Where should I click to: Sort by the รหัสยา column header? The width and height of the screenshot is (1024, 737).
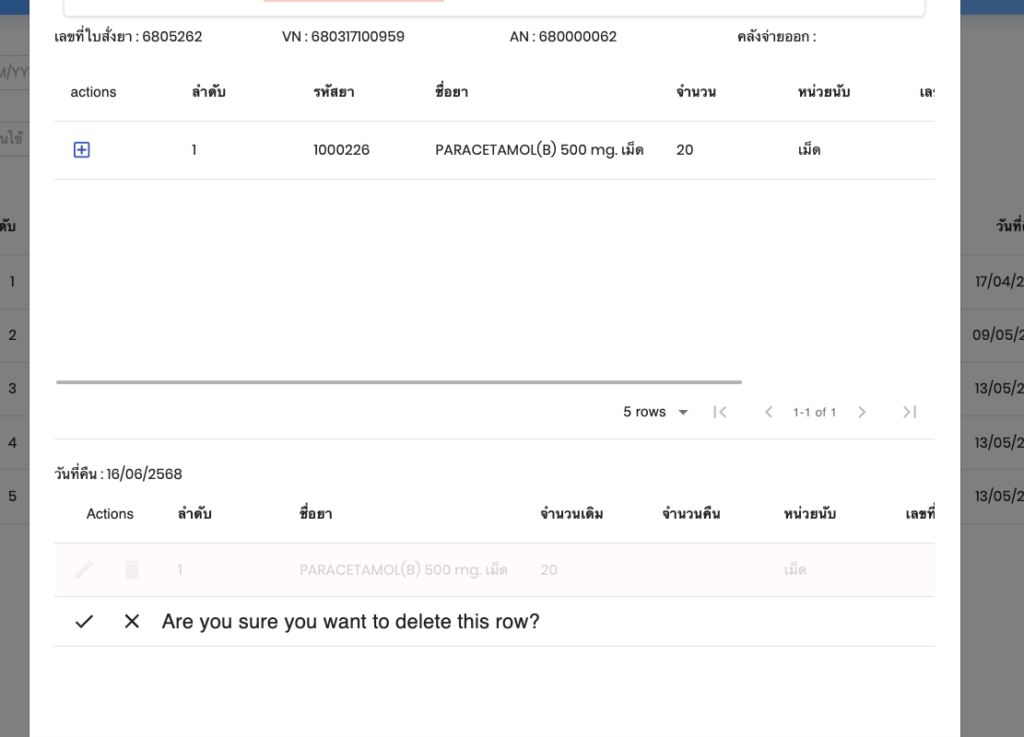[334, 92]
